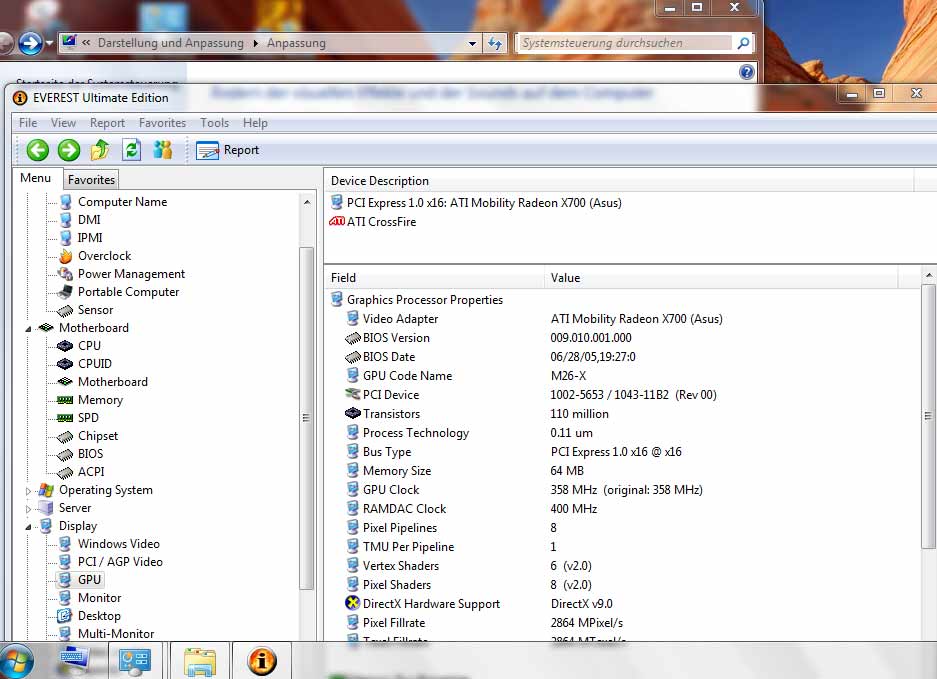This screenshot has height=679, width=937.
Task: Select Multi-Monitor tree item
Action: (x=116, y=634)
